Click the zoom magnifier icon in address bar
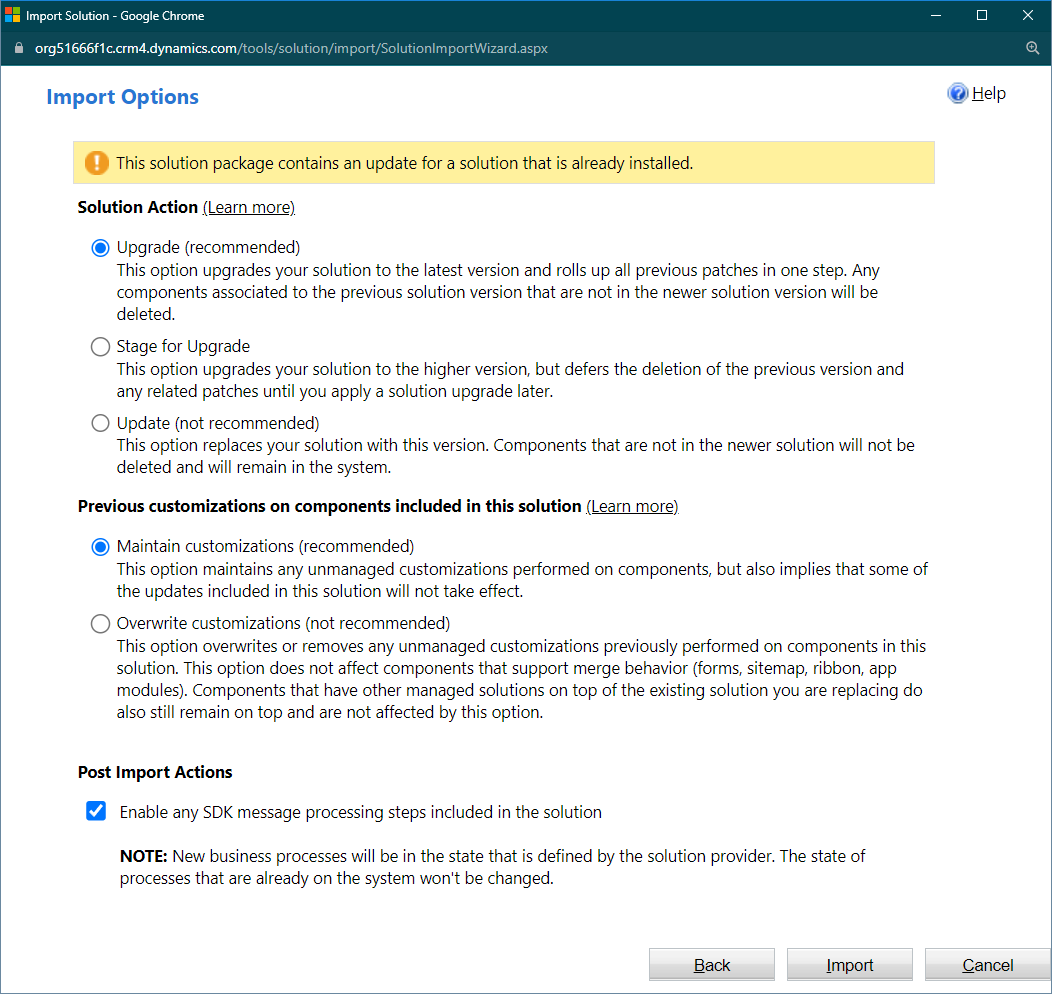 (1033, 48)
